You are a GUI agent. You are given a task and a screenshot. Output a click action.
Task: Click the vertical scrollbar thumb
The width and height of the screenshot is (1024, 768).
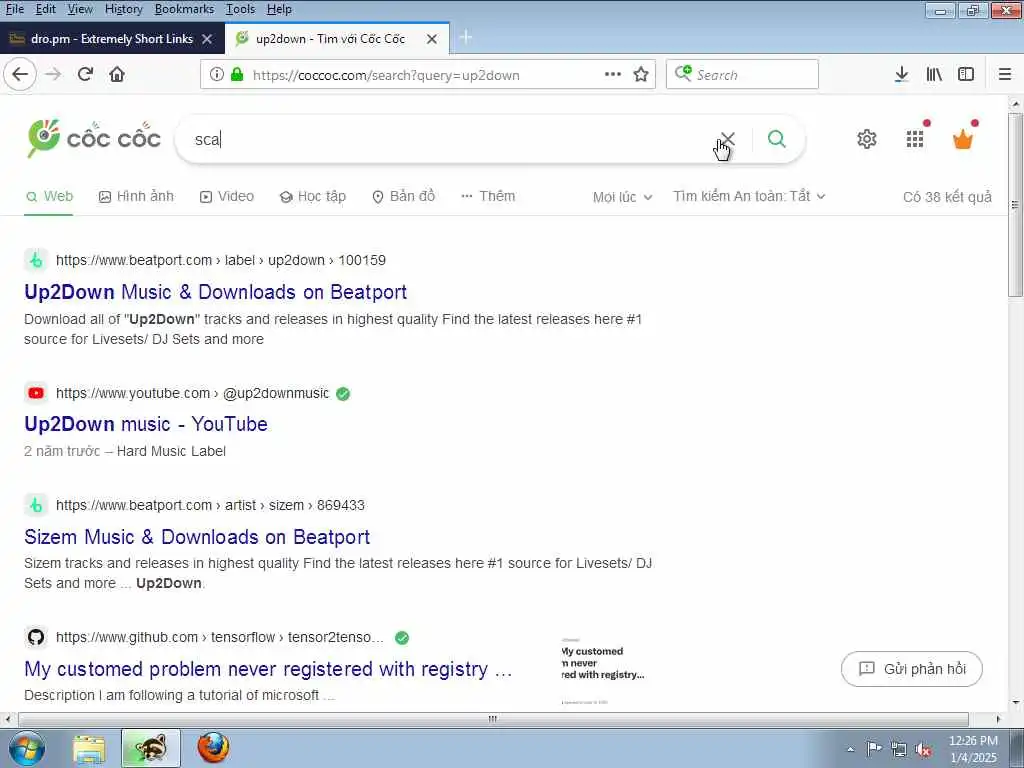point(1016,204)
